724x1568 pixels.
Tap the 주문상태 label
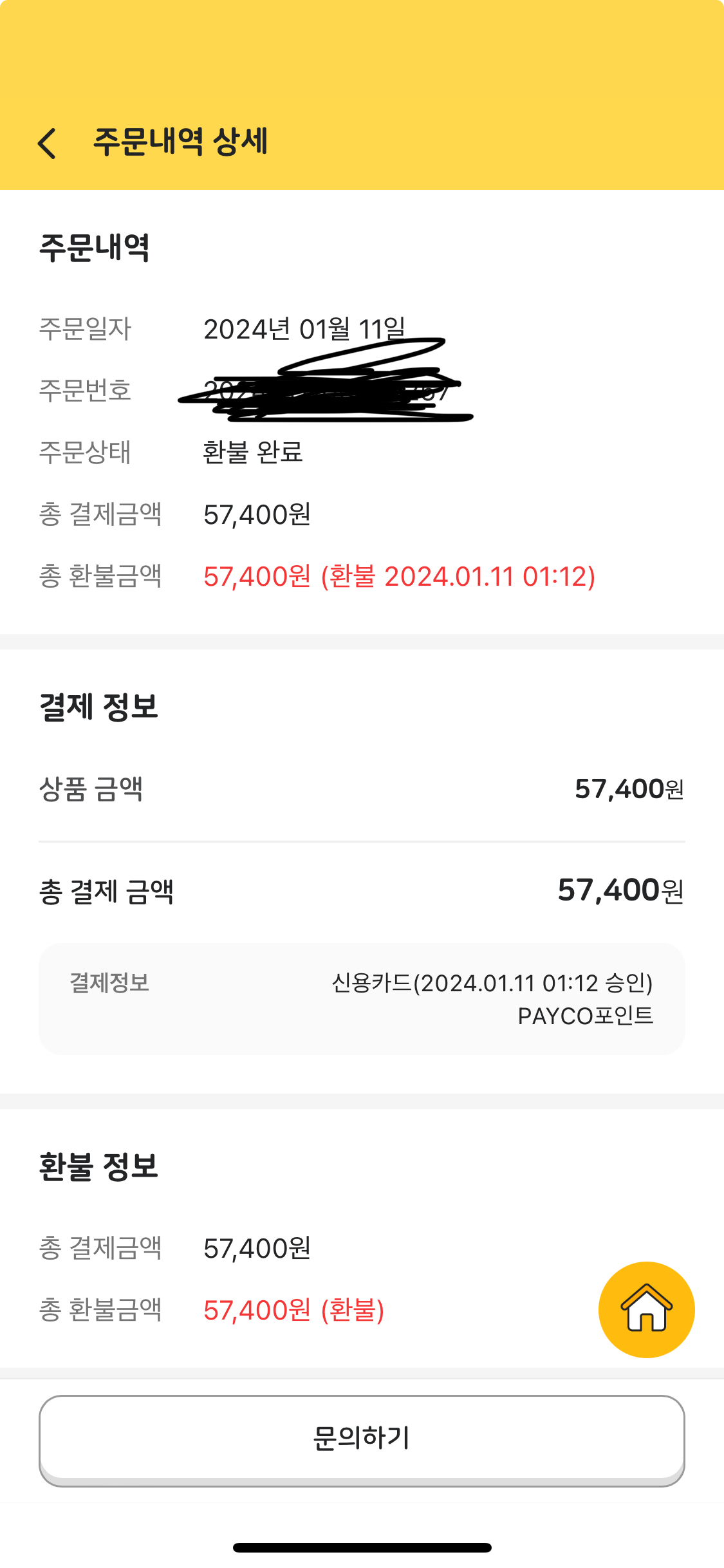click(x=85, y=452)
